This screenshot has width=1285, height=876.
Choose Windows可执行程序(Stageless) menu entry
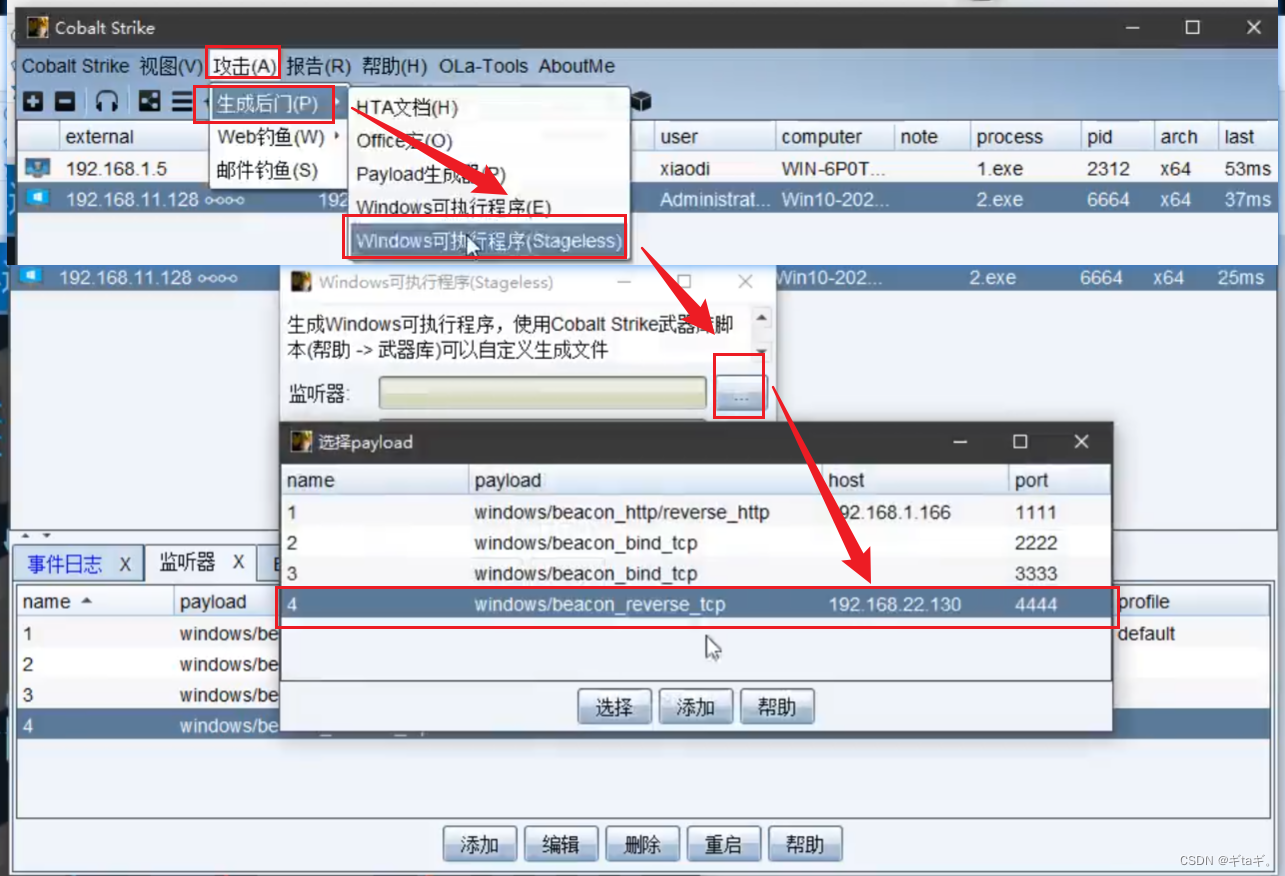point(488,240)
